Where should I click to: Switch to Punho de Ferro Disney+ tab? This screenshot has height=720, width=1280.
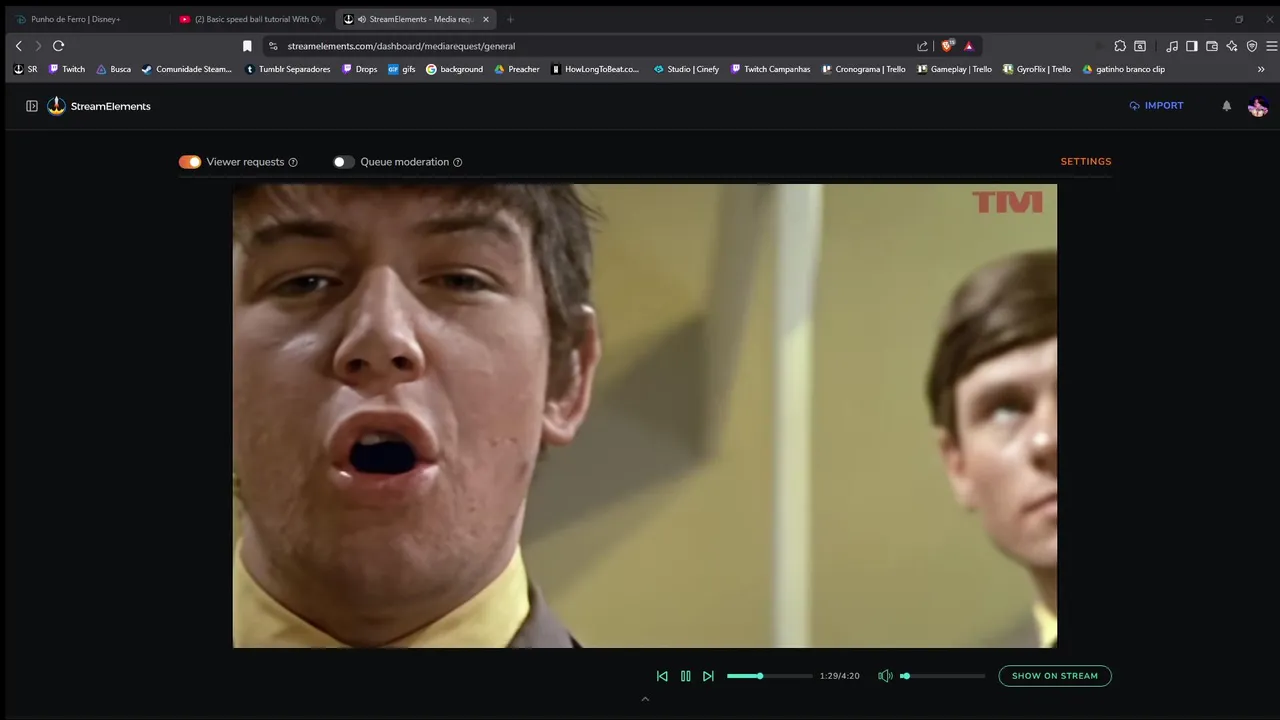[x=84, y=19]
